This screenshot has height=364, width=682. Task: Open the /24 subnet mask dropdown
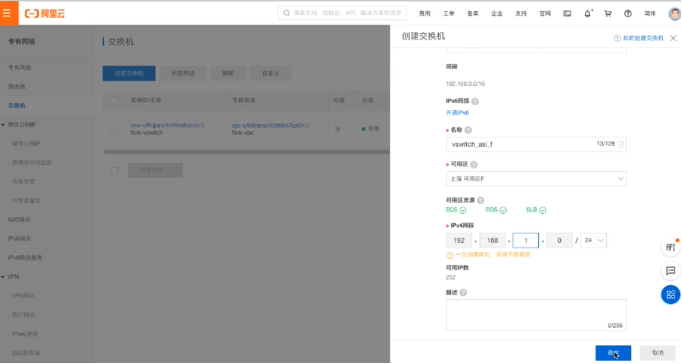(x=594, y=240)
